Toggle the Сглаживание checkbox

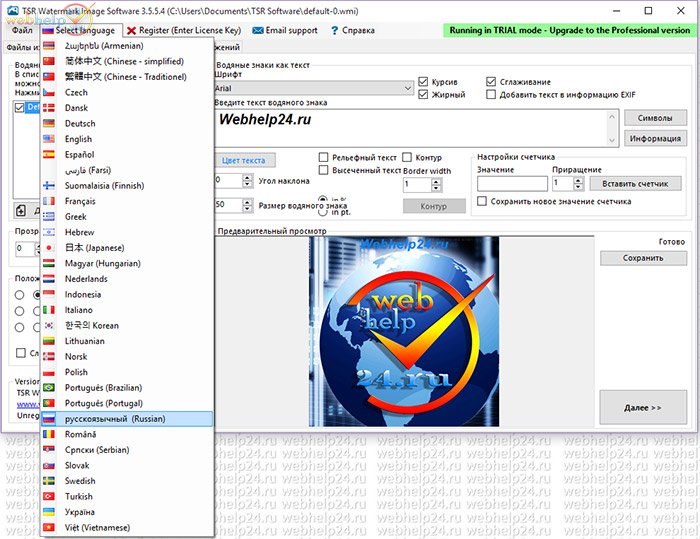(x=491, y=81)
